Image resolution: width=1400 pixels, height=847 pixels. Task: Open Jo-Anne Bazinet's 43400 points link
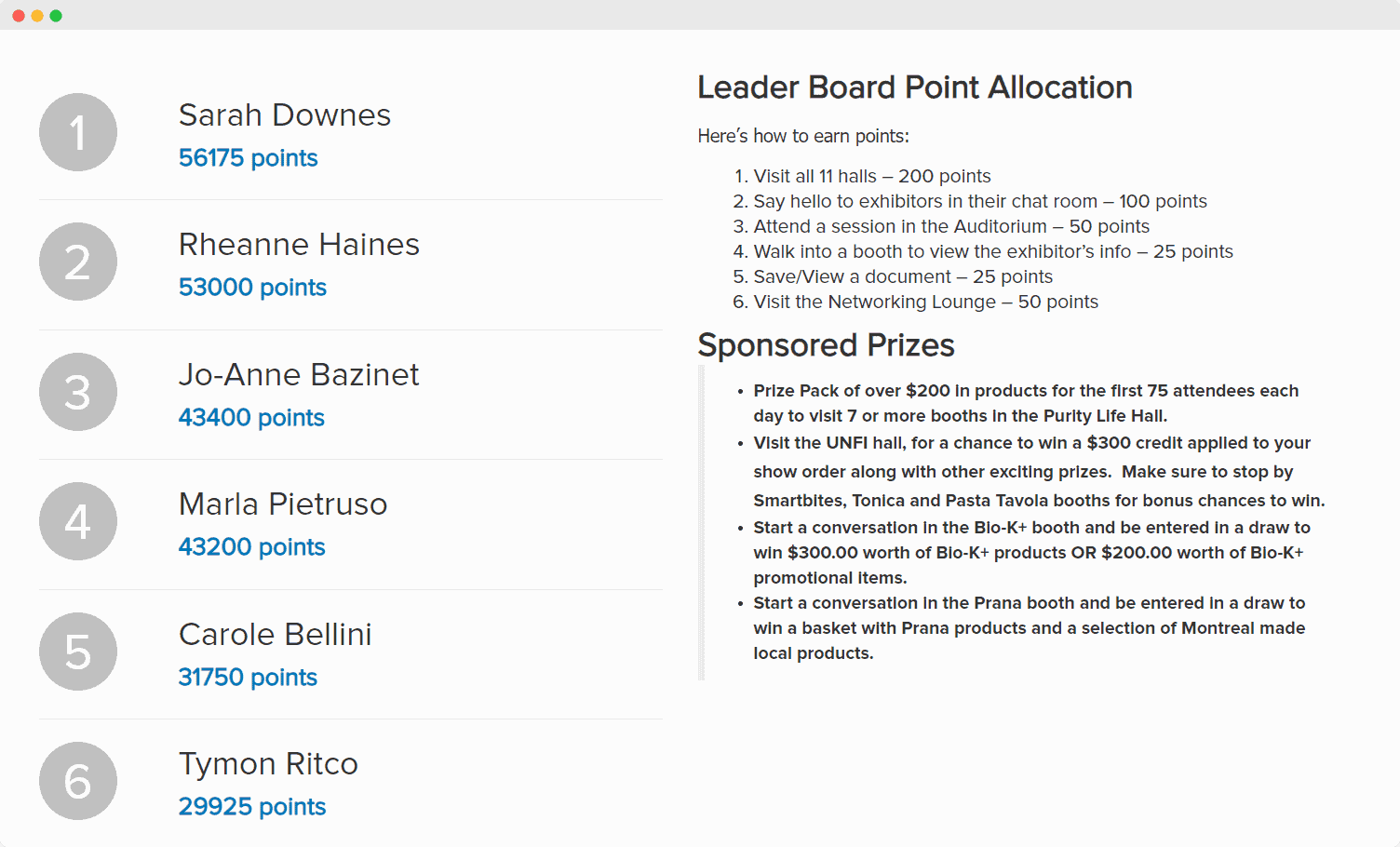(251, 417)
